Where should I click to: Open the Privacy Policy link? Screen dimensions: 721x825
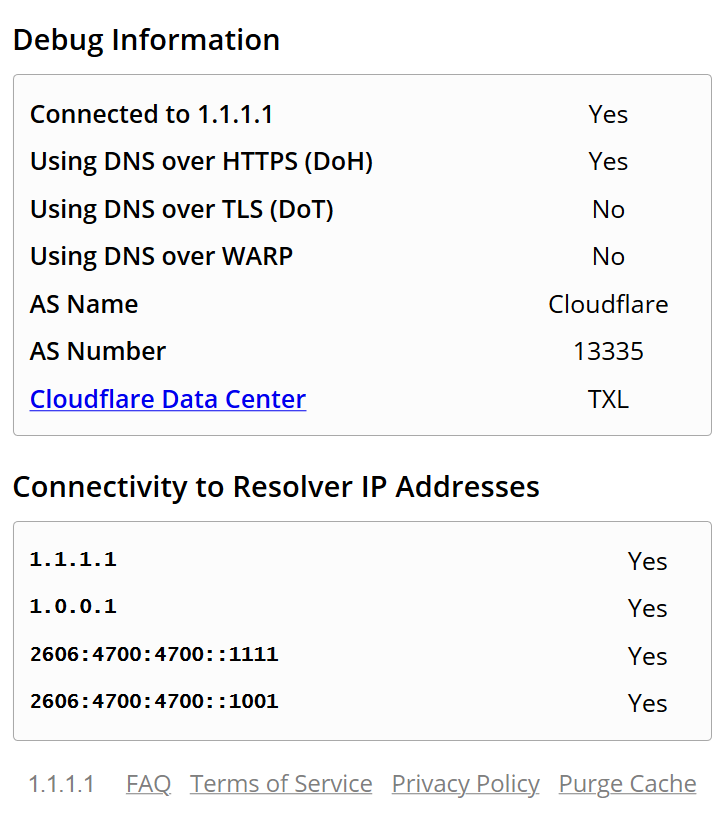465,784
